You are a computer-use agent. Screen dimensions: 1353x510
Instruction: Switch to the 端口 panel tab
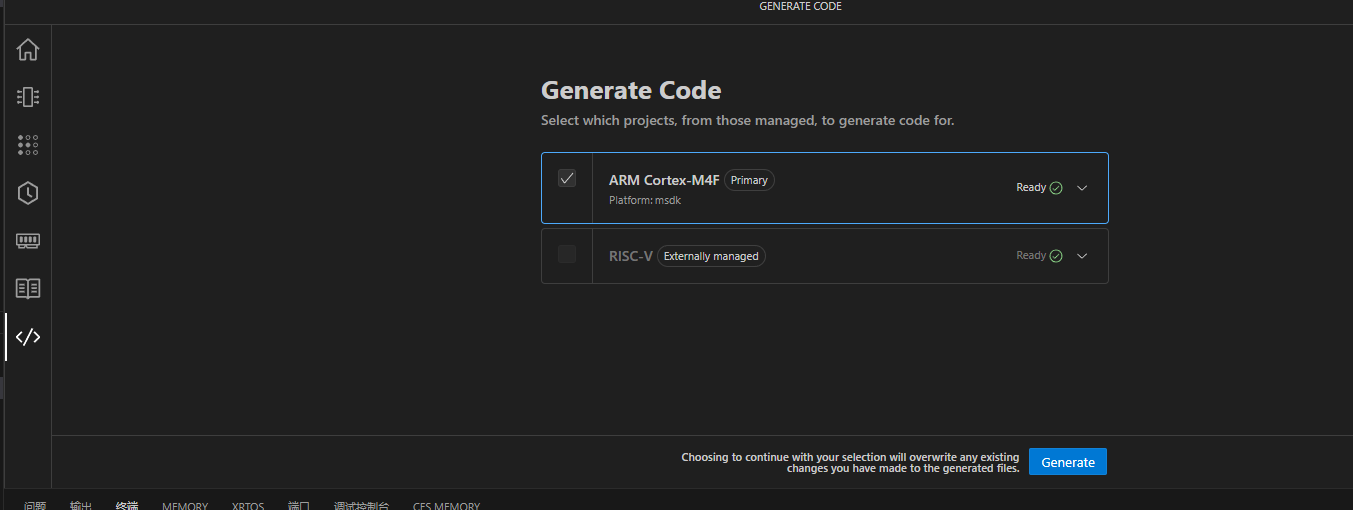[x=299, y=506]
